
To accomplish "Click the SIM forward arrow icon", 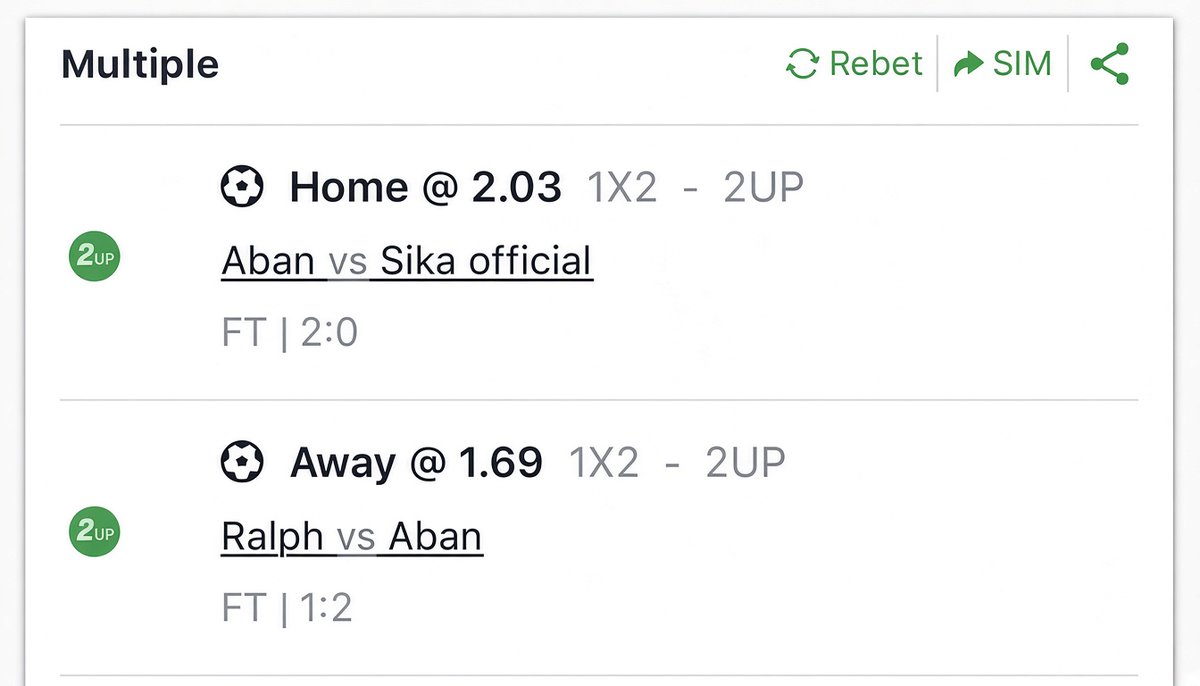I will (x=968, y=64).
